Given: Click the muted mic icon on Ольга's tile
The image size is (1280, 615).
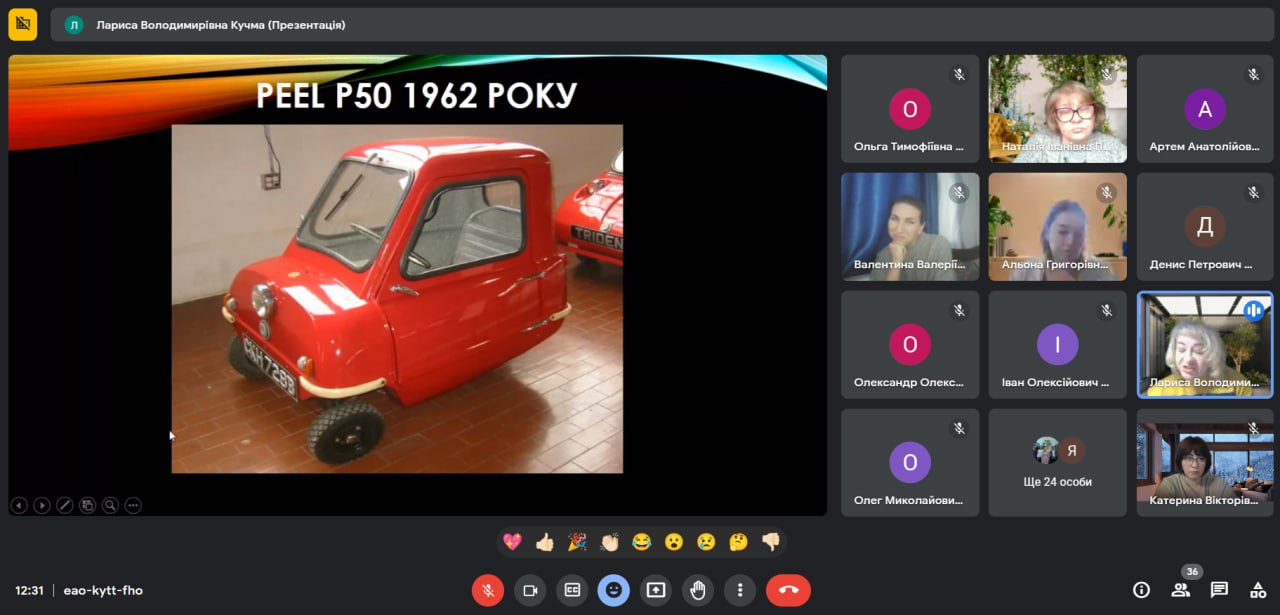Looking at the screenshot, I should pos(958,75).
